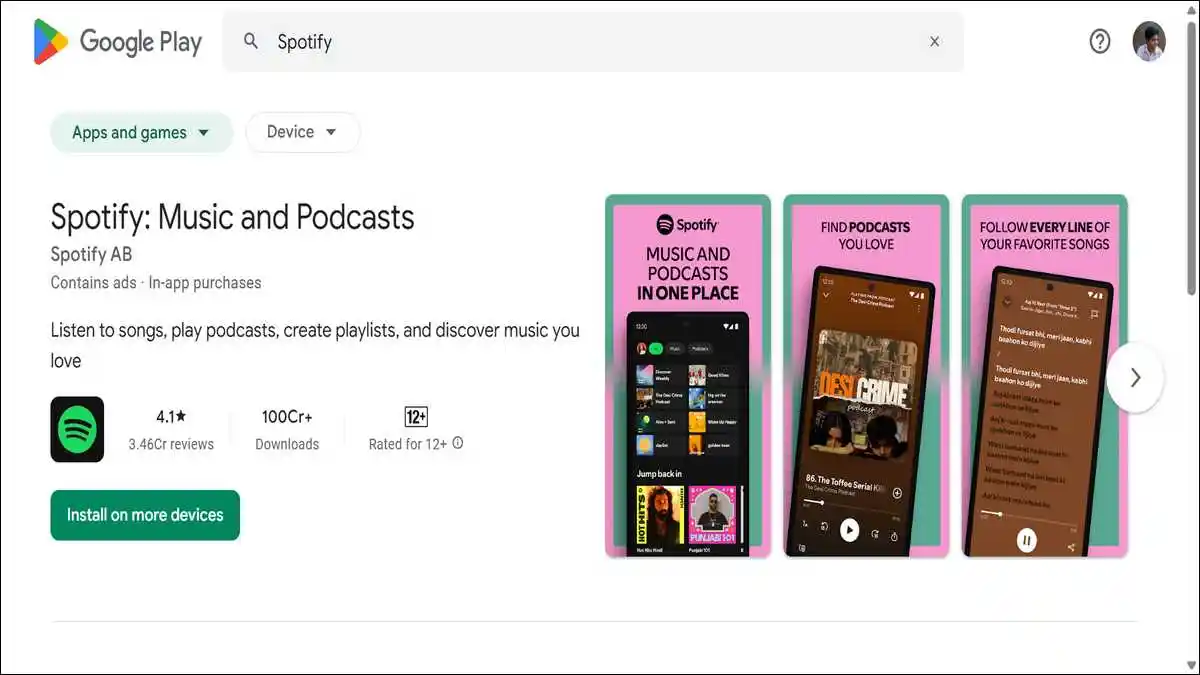The width and height of the screenshot is (1200, 675).
Task: Click the Spotify app icon
Action: [77, 429]
